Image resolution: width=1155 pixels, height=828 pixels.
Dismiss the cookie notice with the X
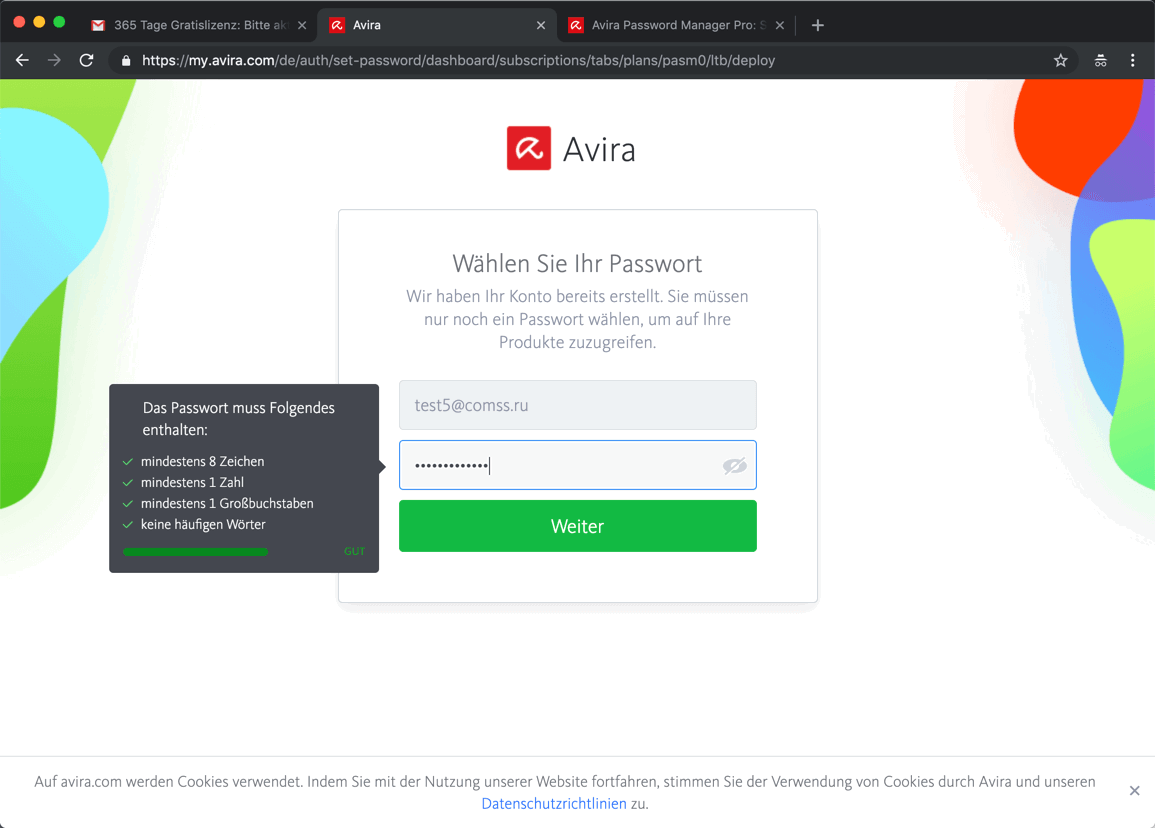[1134, 790]
